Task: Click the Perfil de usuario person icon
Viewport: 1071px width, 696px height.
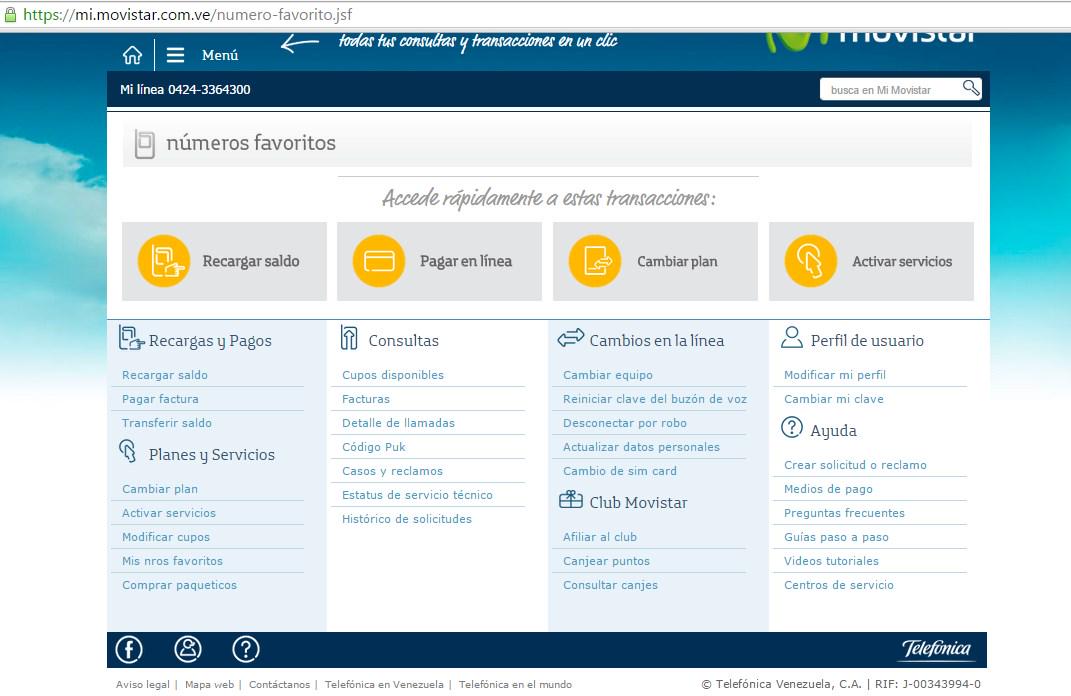Action: coord(792,337)
